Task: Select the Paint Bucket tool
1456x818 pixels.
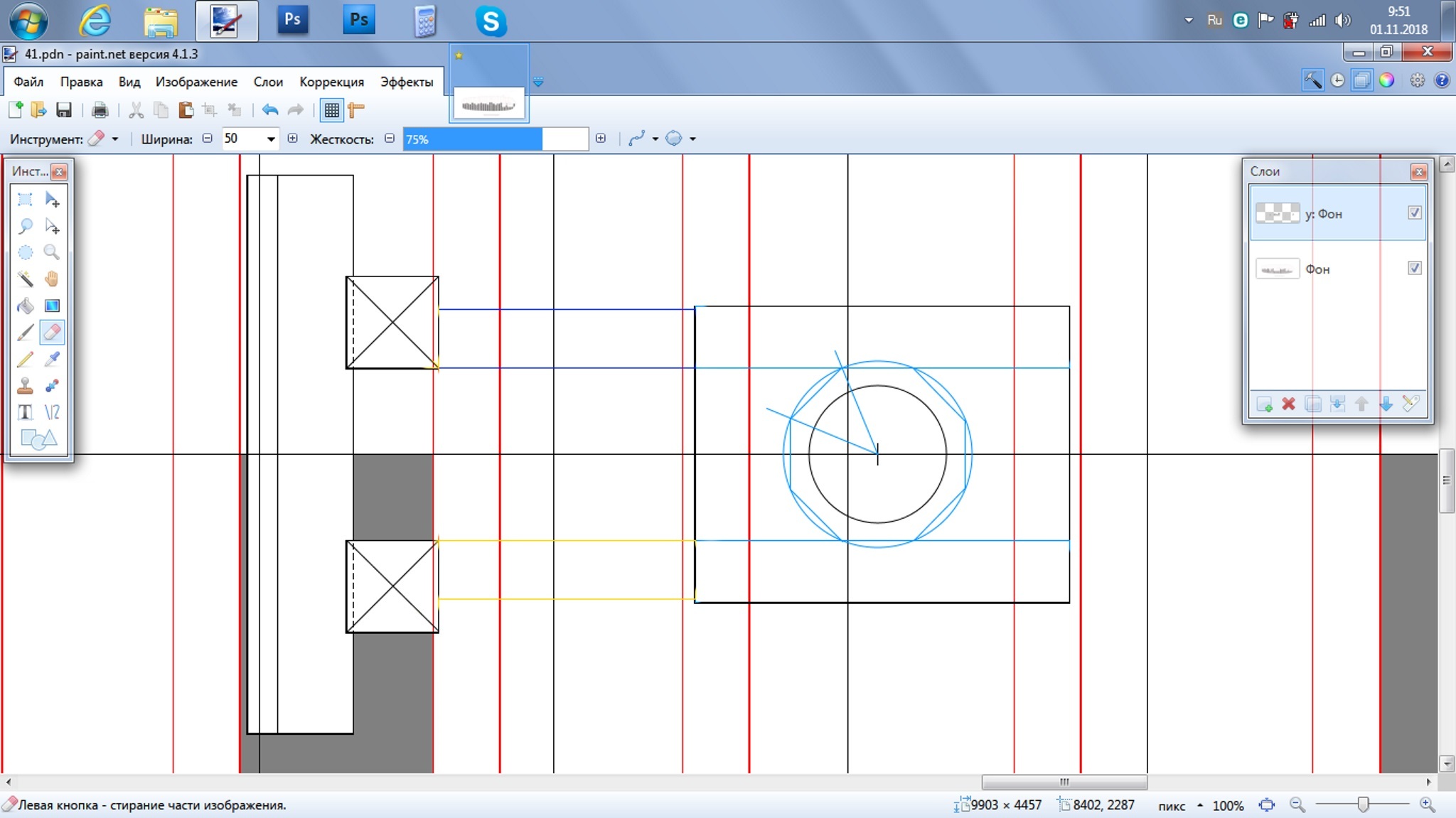Action: (25, 306)
